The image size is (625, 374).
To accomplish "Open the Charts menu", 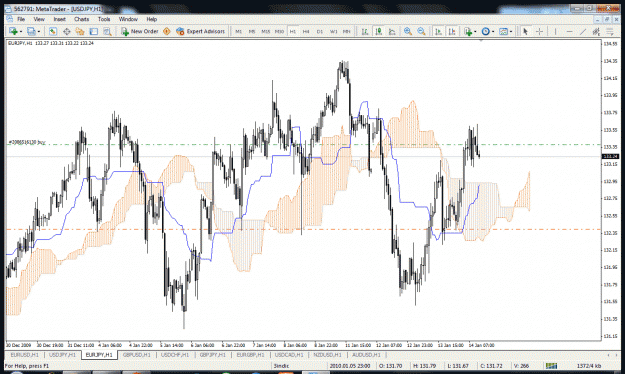I will coord(82,19).
